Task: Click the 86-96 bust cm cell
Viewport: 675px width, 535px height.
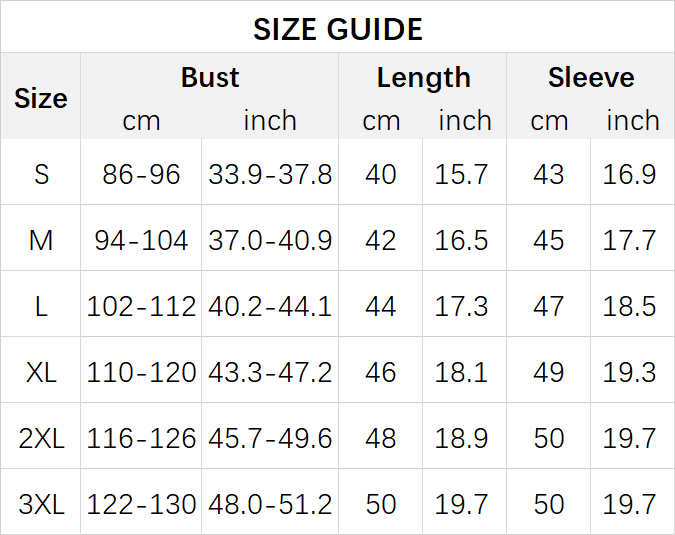Action: click(x=141, y=174)
